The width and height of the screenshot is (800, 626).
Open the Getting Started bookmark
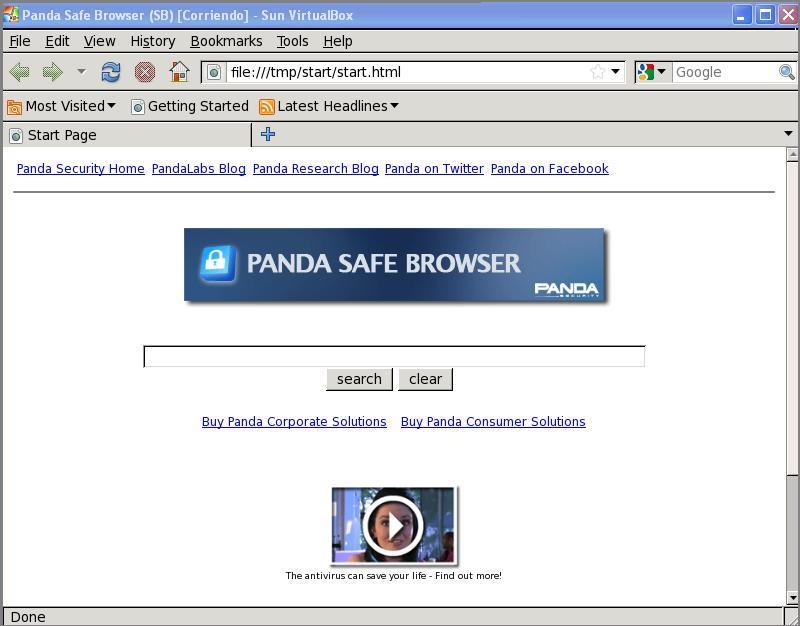(x=190, y=106)
